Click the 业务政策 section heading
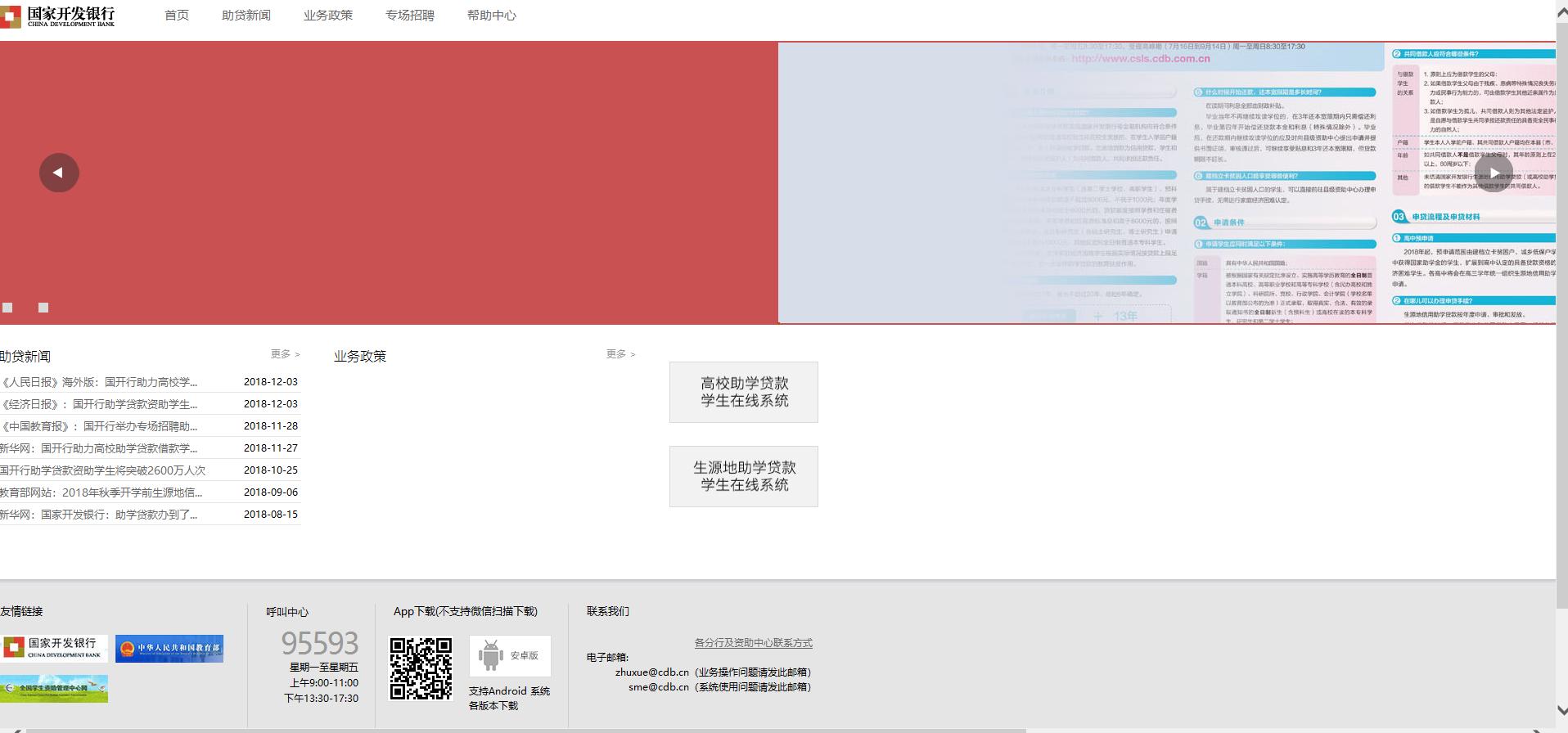 (x=360, y=356)
